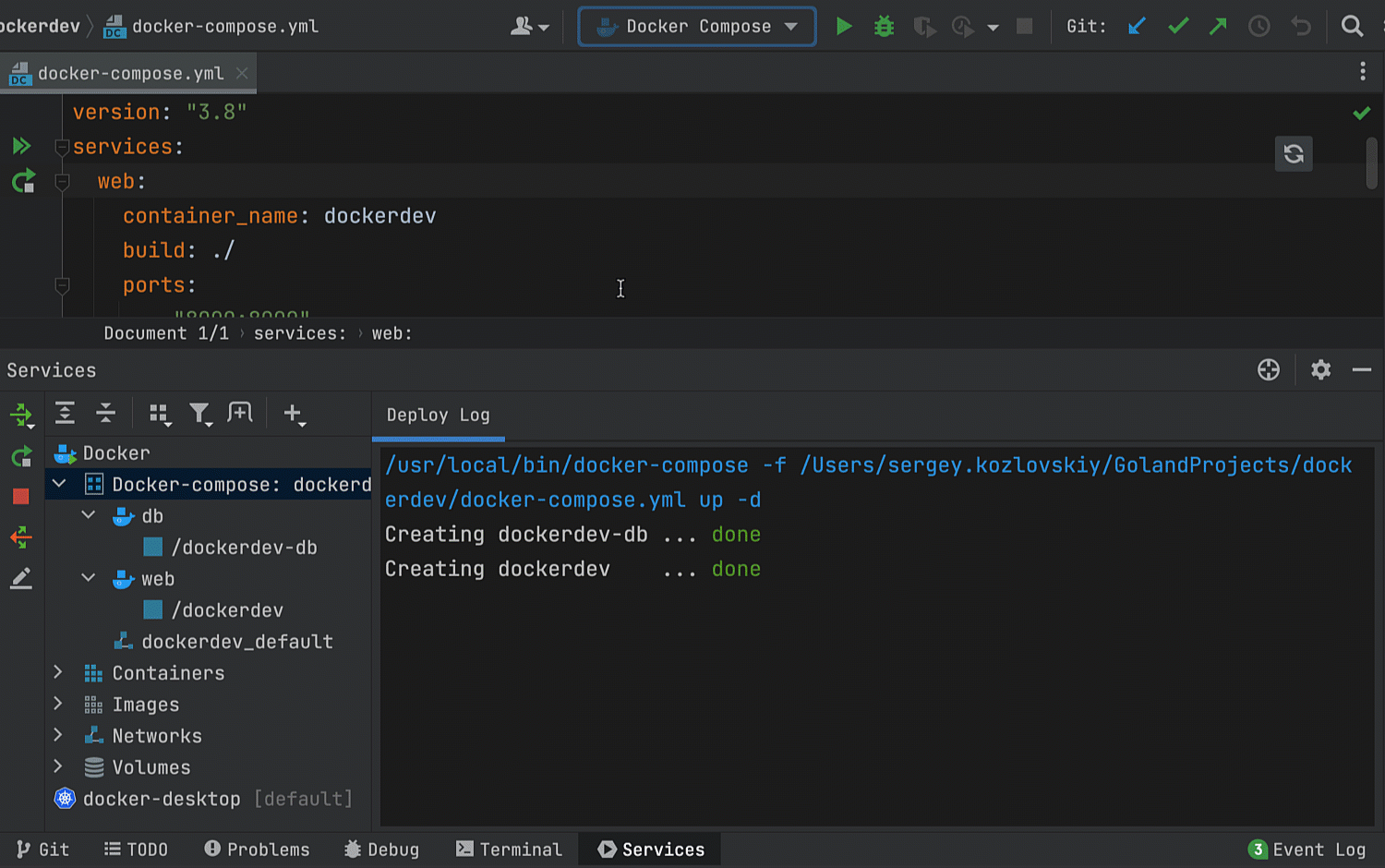Click Git Commit checkmark icon
This screenshot has height=868, width=1385.
[x=1178, y=26]
